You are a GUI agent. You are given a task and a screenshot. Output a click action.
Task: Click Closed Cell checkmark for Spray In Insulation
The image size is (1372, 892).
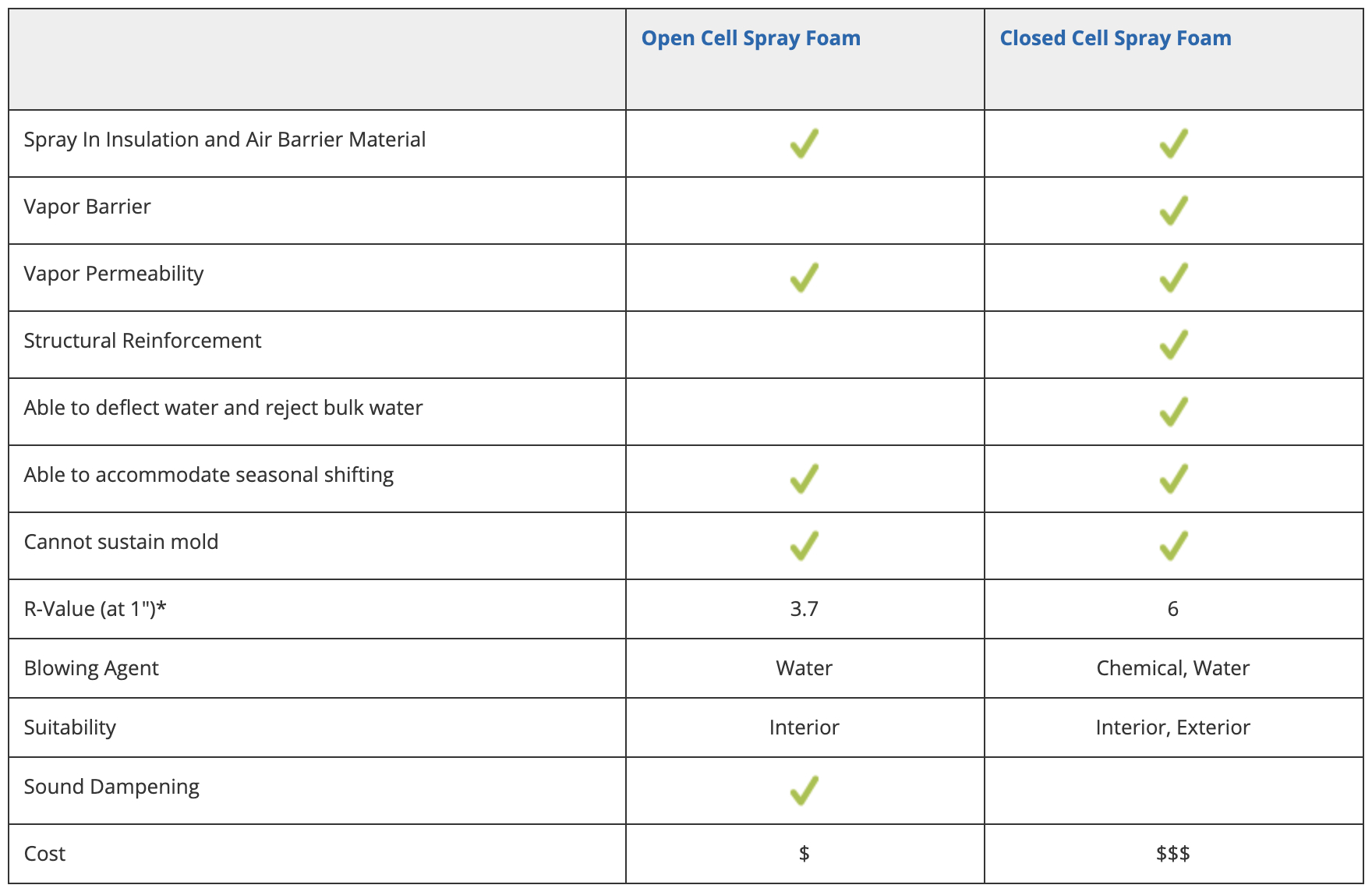pos(1172,143)
